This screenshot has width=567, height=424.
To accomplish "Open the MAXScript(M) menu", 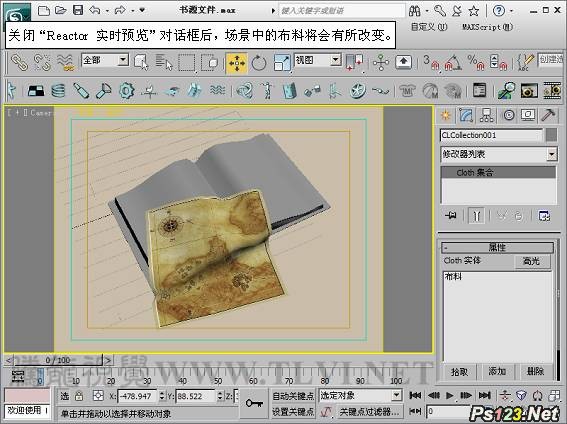I will [x=487, y=27].
